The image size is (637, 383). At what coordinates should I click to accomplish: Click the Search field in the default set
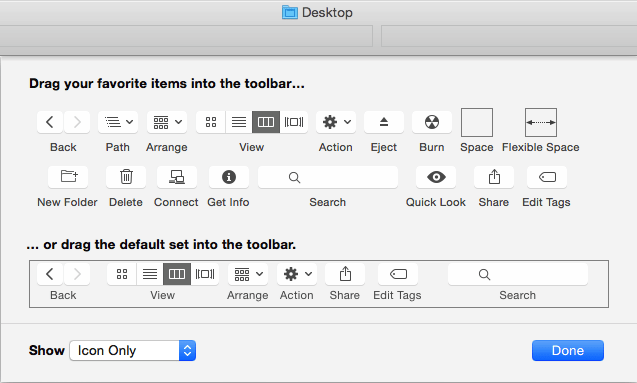(518, 274)
